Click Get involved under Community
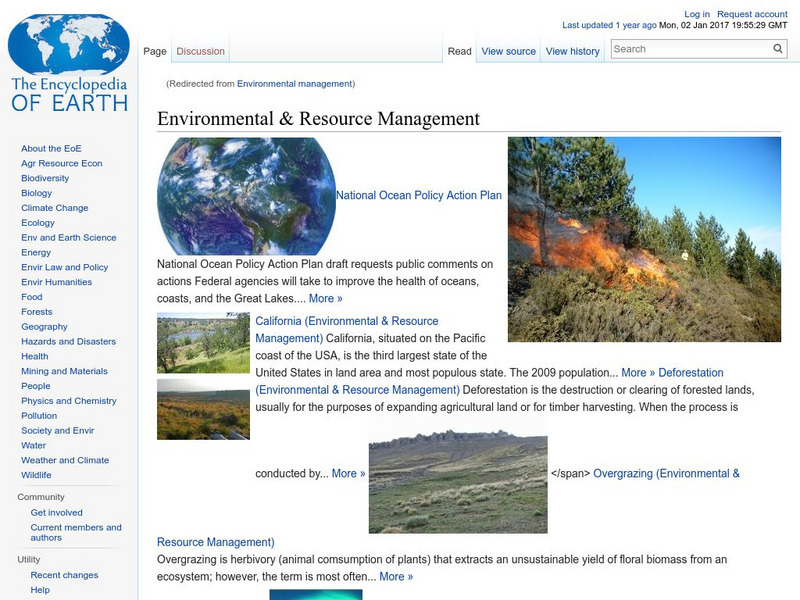This screenshot has height=600, width=800. pos(56,512)
